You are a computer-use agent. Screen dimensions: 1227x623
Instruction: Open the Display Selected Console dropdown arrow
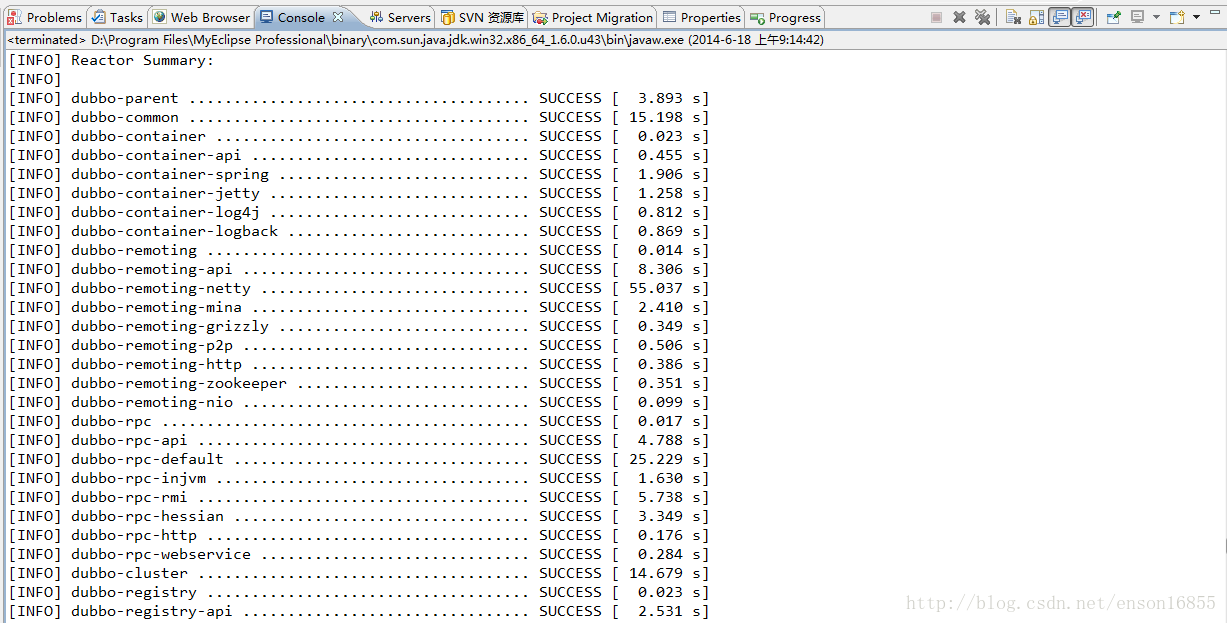tap(1156, 17)
